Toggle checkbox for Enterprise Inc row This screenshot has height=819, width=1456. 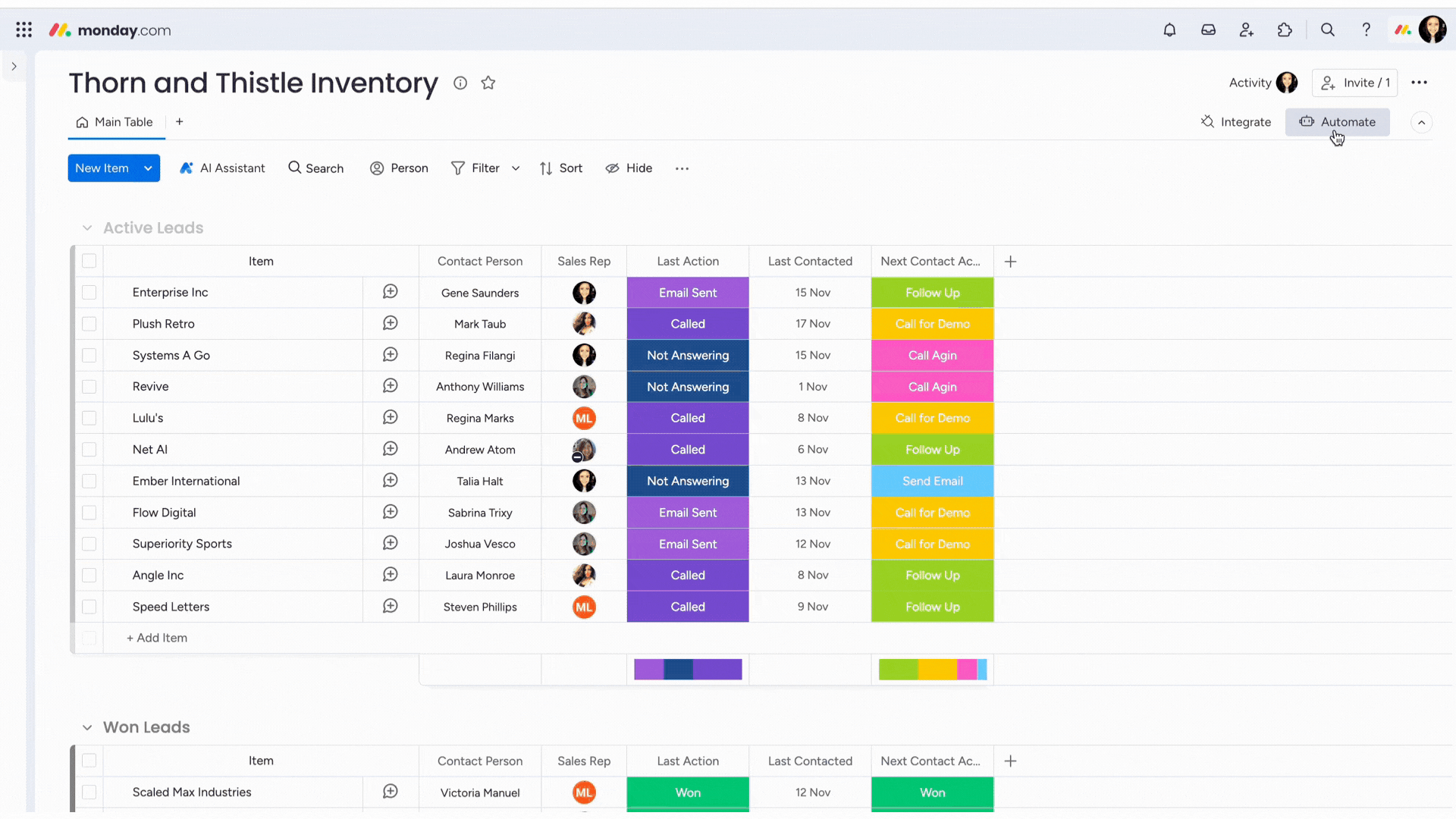click(x=89, y=292)
